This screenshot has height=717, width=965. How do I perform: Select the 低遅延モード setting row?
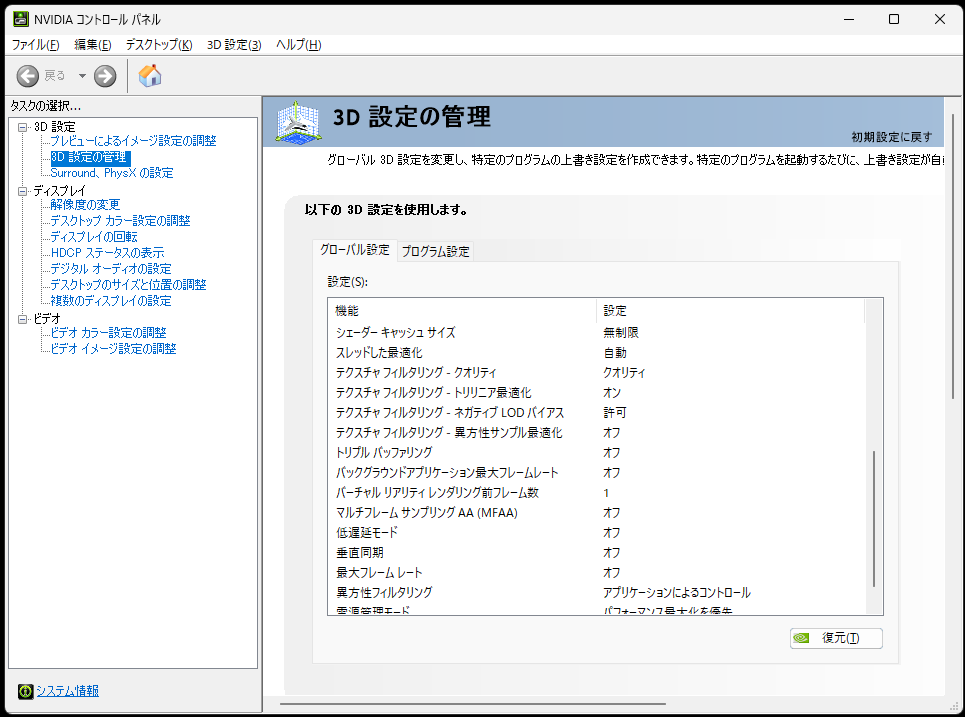click(596, 533)
